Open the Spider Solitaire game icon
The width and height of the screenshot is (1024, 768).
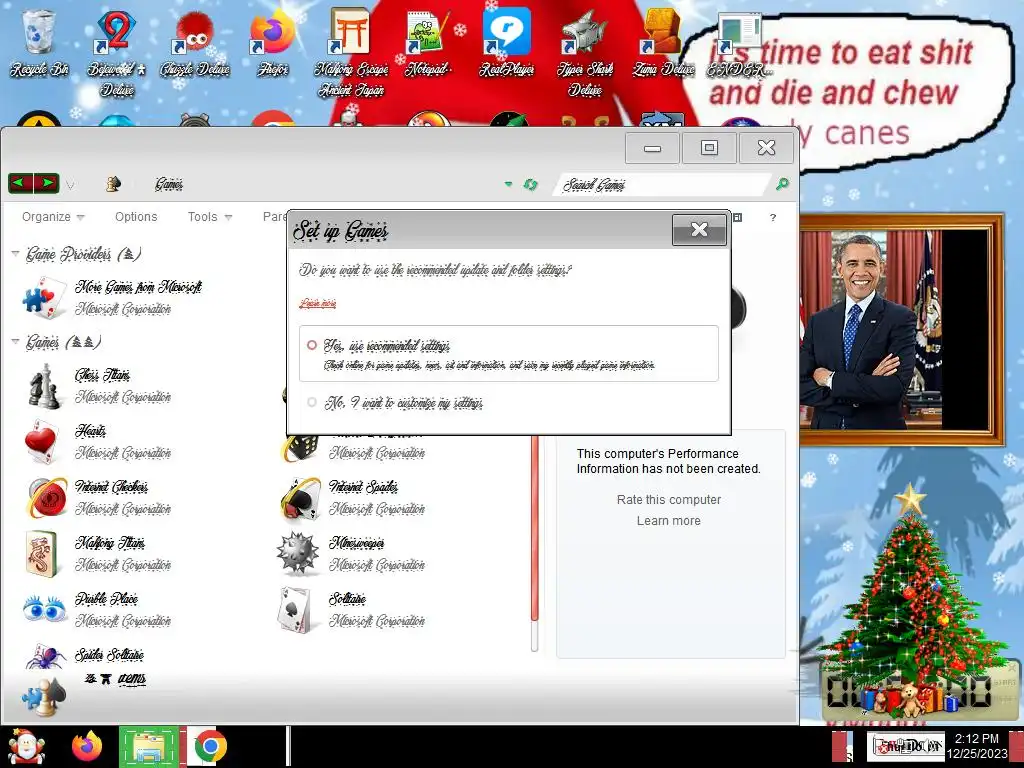tap(44, 656)
